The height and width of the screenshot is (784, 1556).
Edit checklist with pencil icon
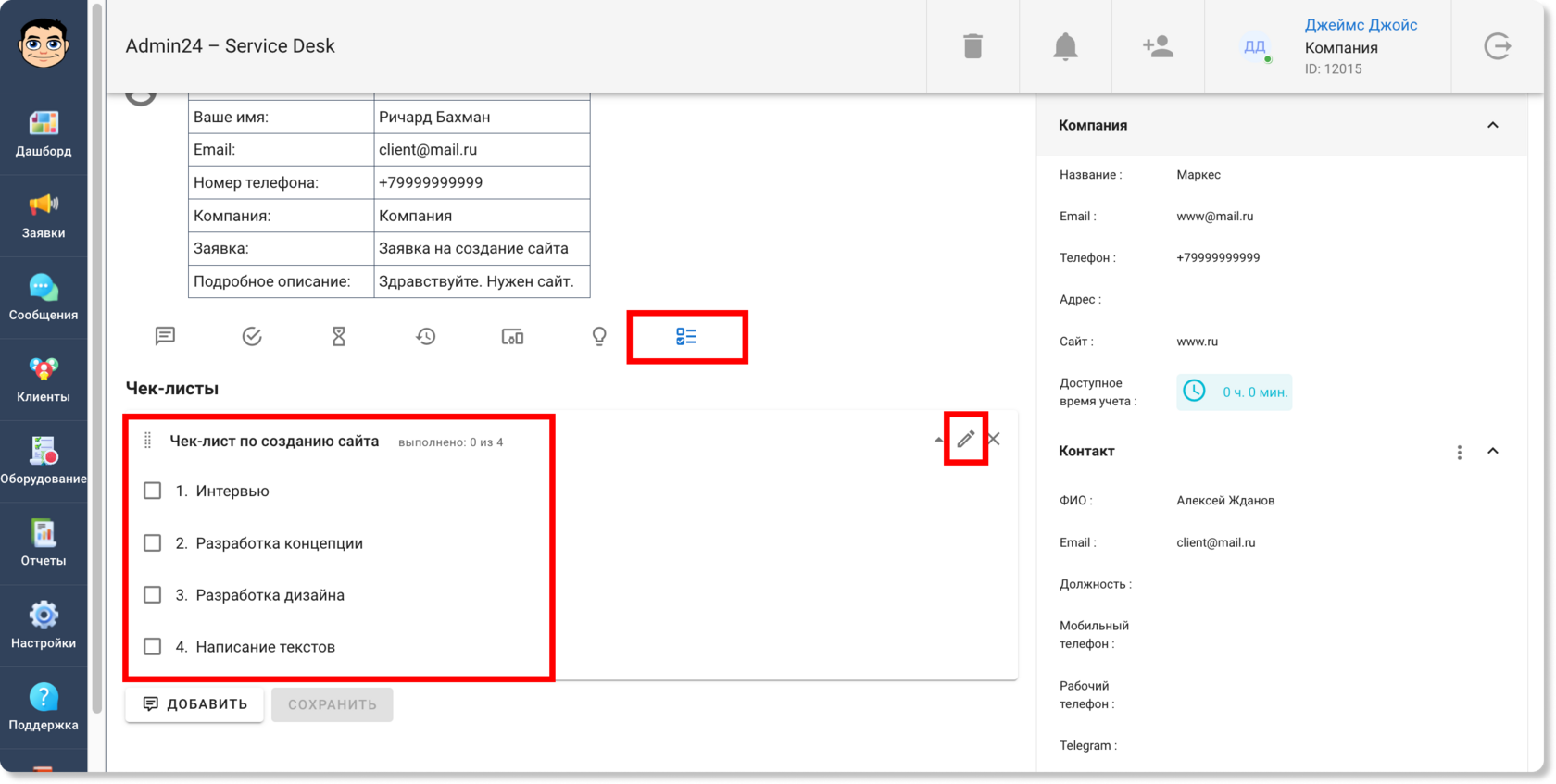pos(966,439)
